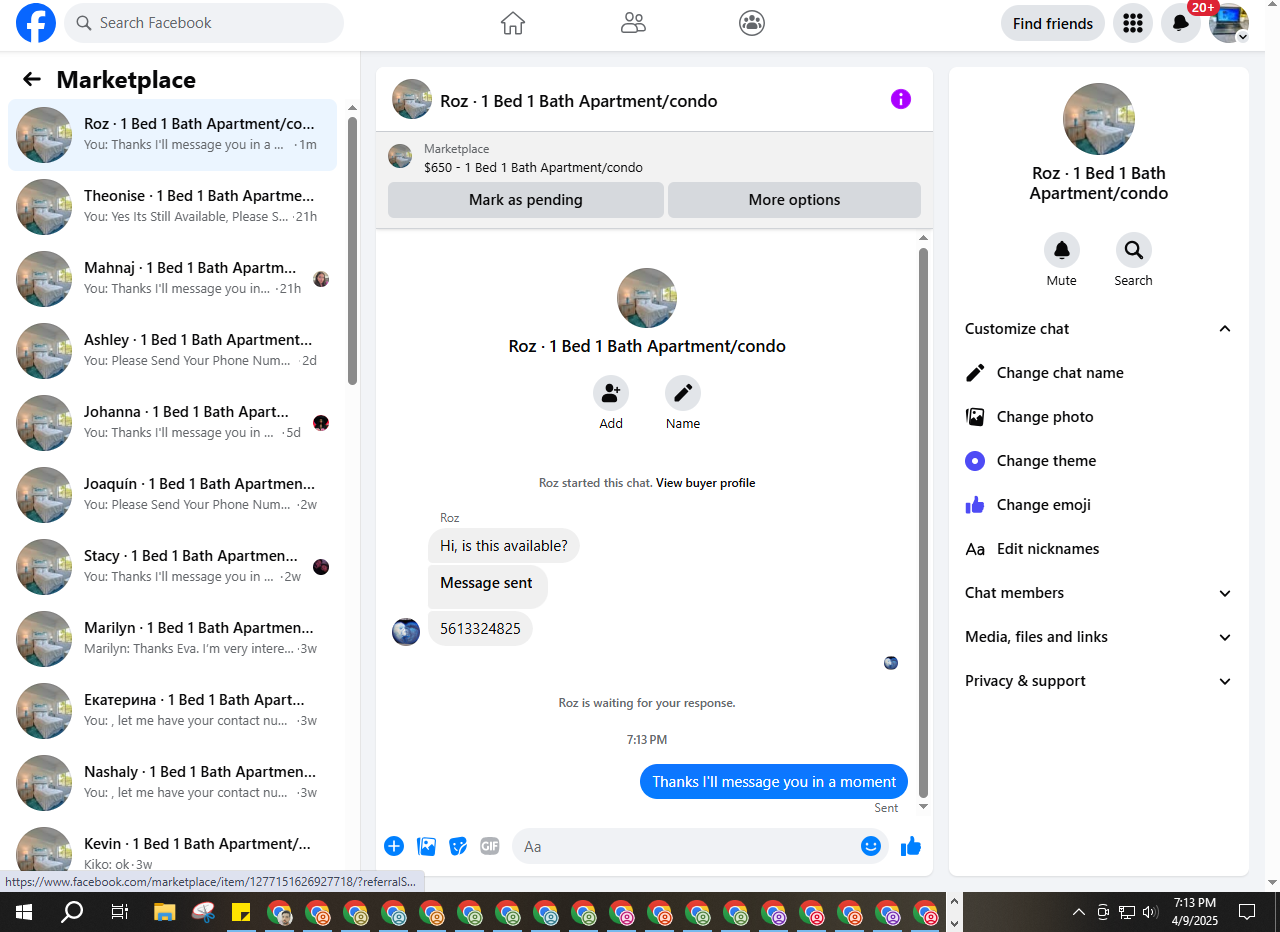The image size is (1280, 932).
Task: Open Sticky Notes from the taskbar
Action: [x=240, y=912]
